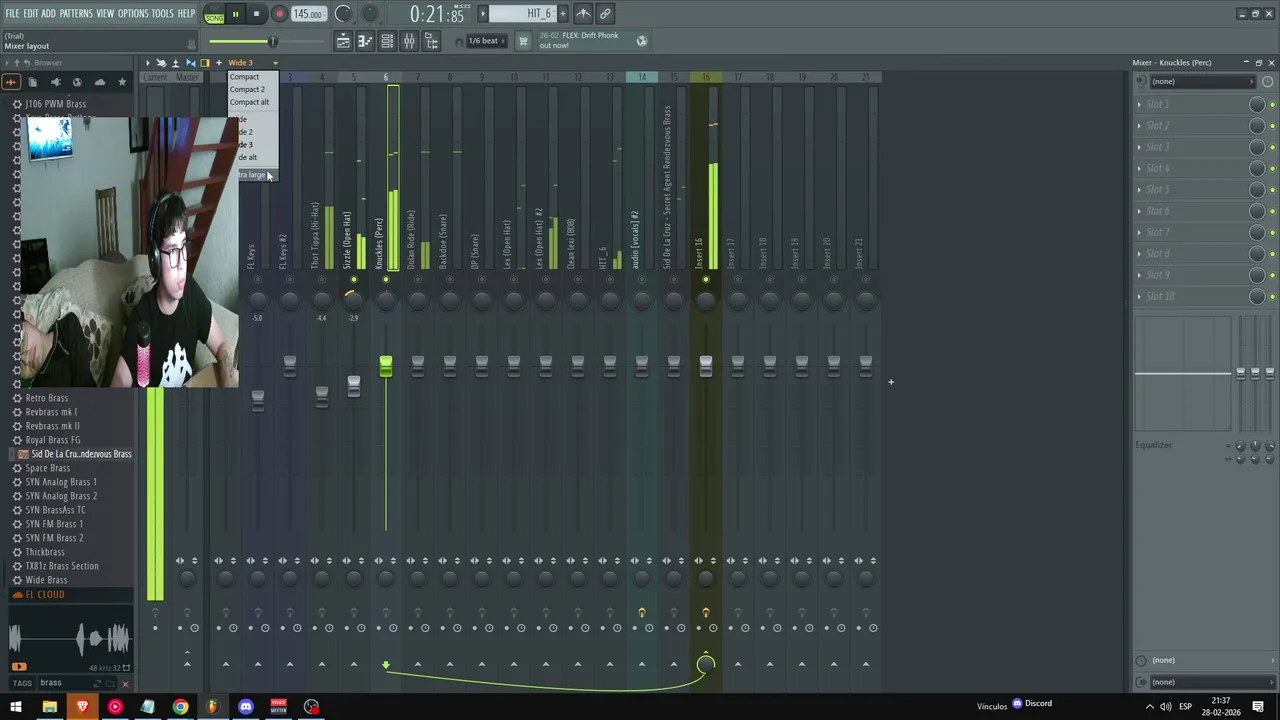
Task: Click the Insert 16 volume fader
Action: 706,367
